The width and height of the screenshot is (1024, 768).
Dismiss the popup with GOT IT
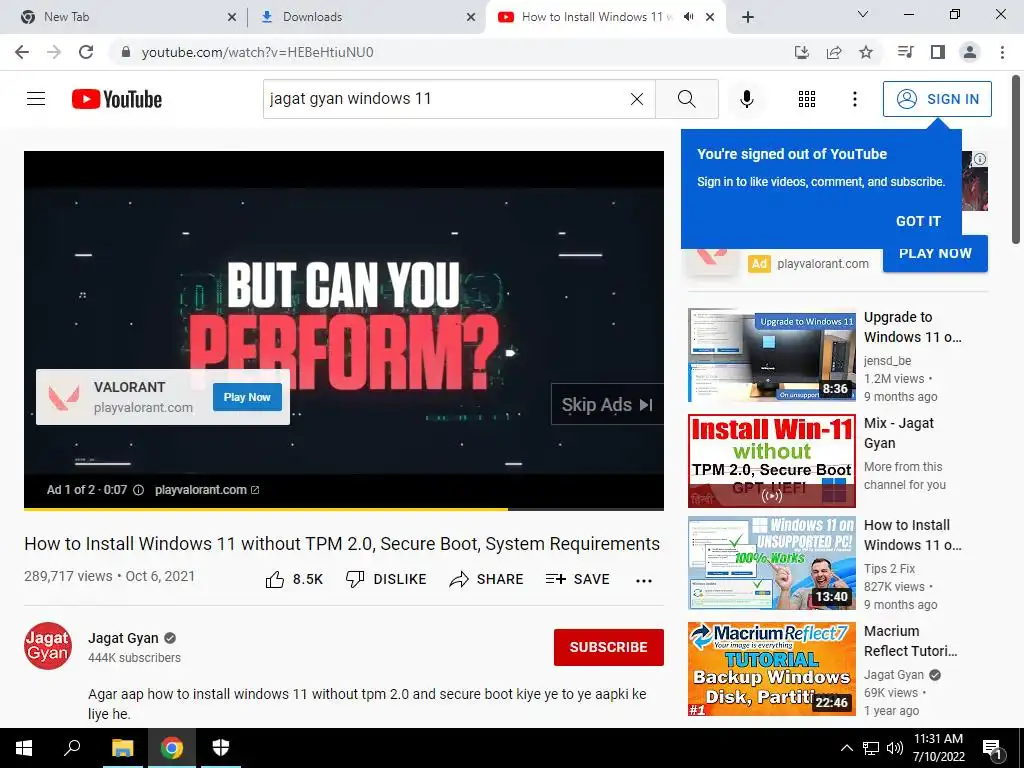point(918,221)
